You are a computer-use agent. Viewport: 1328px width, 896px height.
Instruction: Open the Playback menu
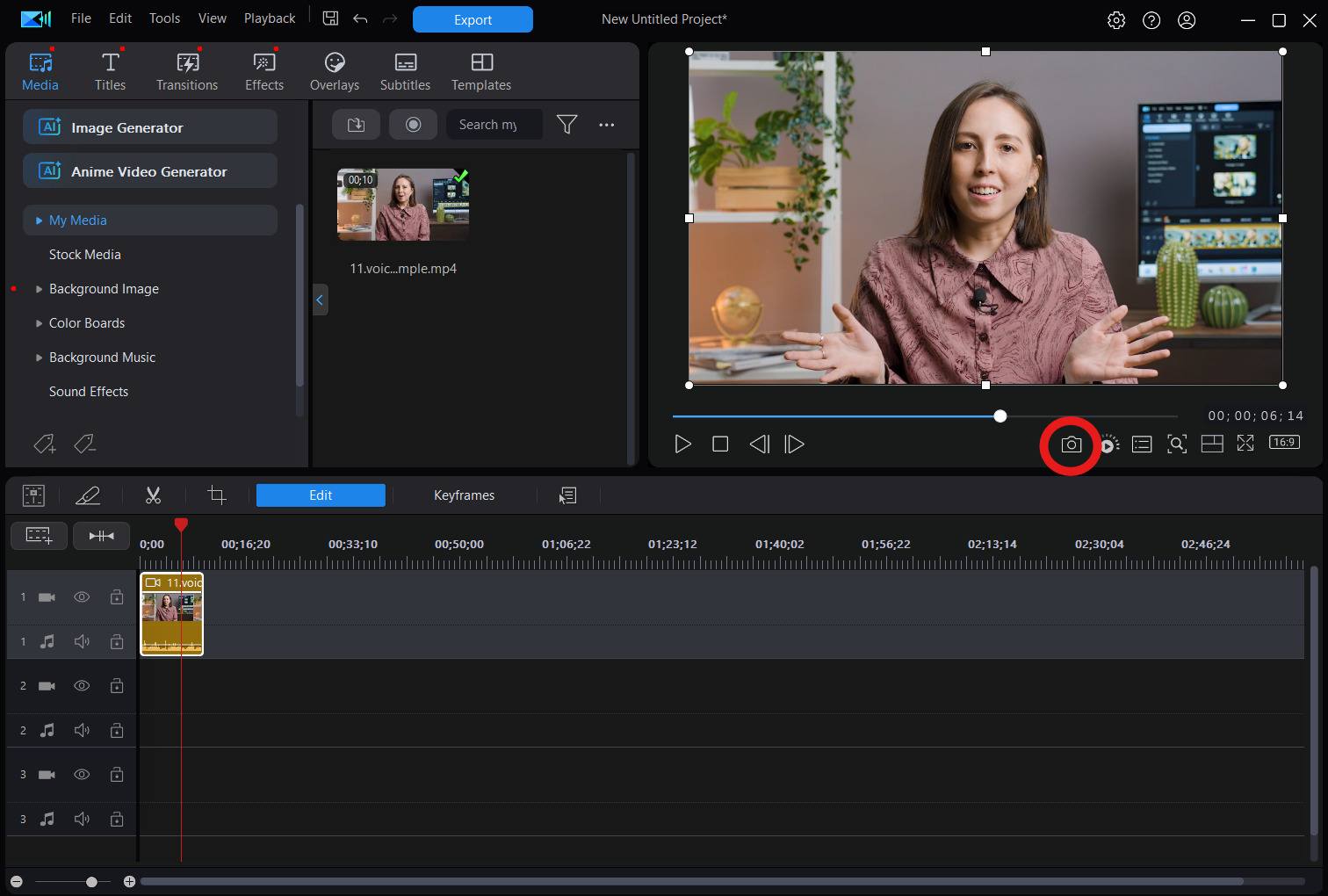[269, 18]
